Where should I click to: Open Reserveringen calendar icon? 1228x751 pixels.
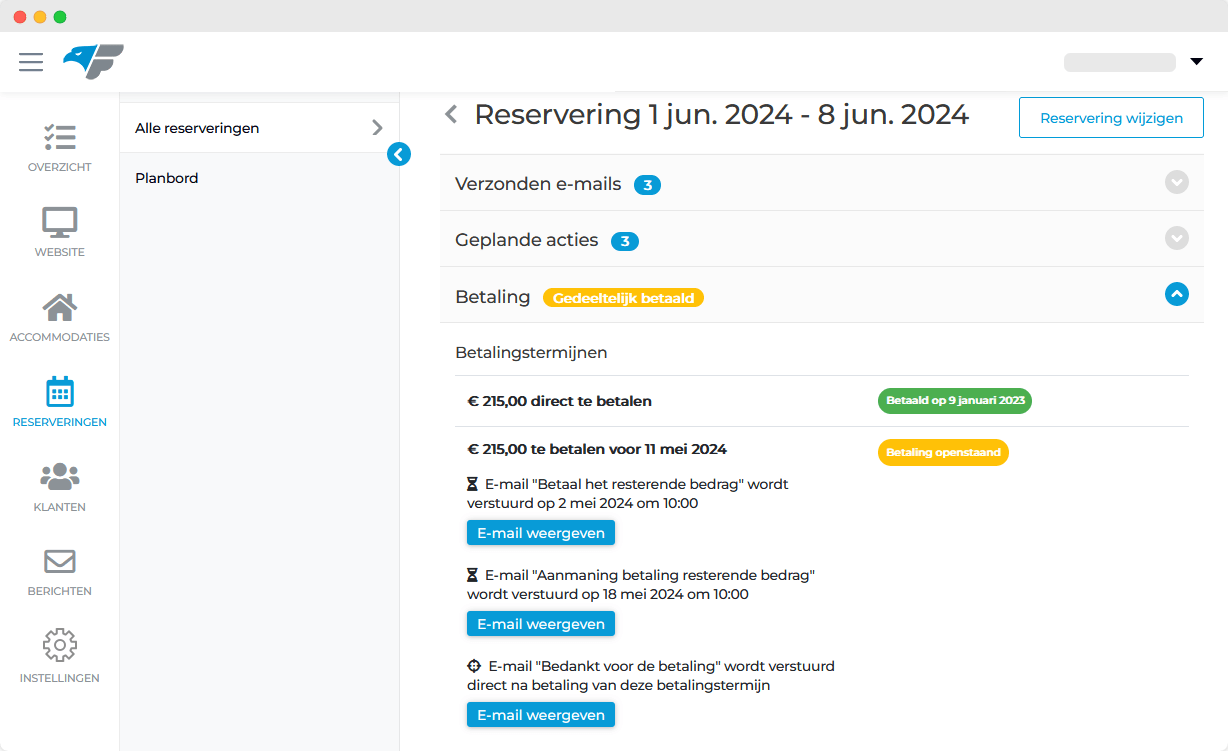60,391
